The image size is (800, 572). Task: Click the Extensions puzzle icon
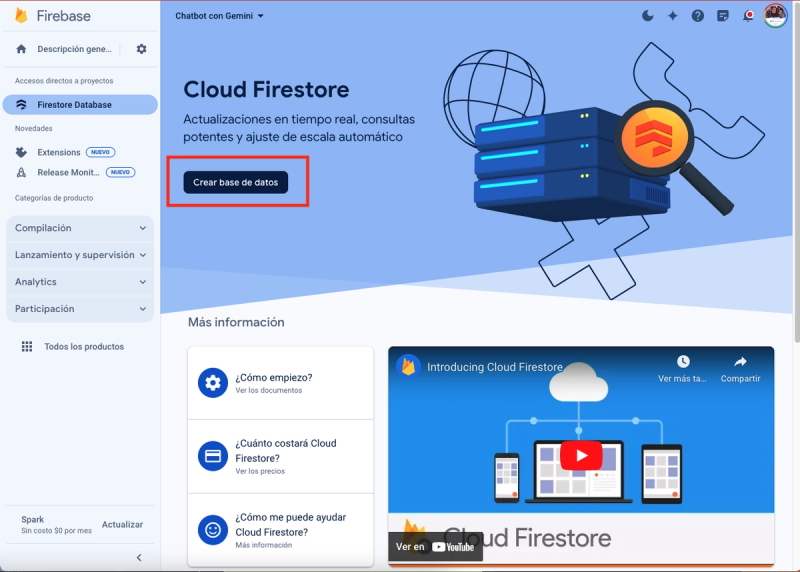coord(21,152)
